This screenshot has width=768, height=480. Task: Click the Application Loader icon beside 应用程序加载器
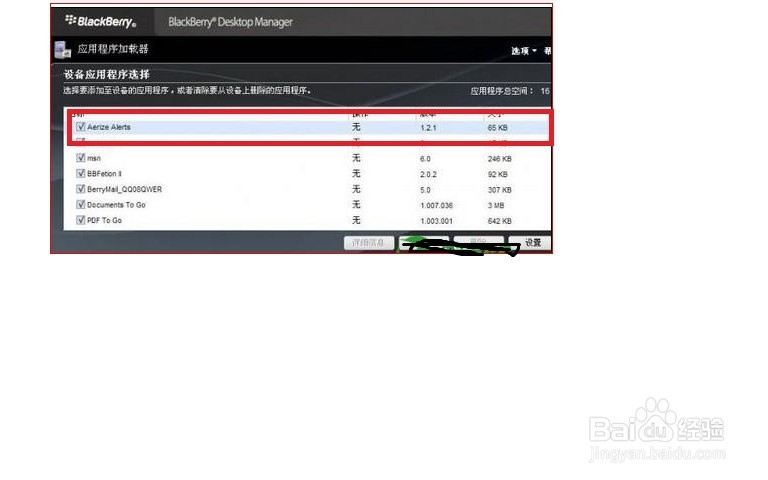62,49
